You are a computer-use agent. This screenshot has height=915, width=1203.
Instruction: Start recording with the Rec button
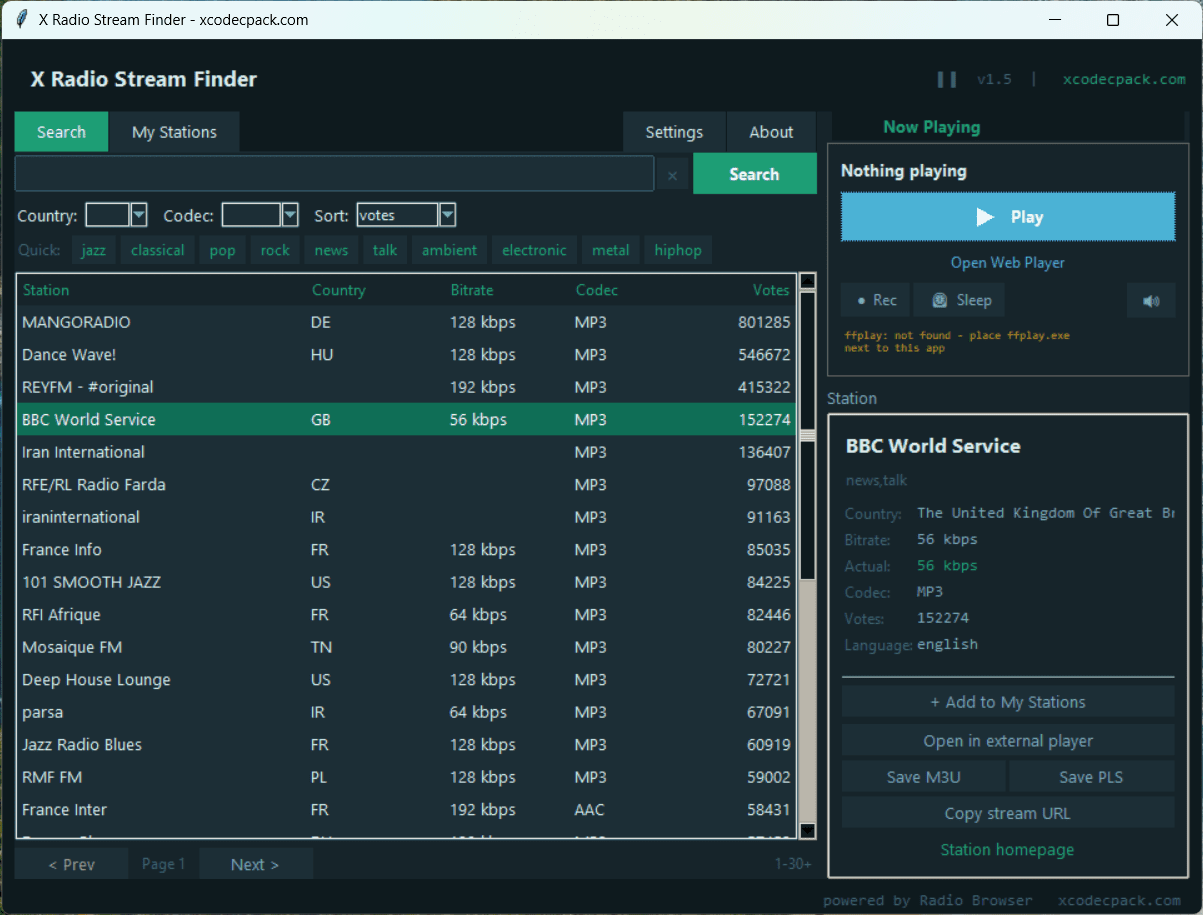tap(876, 300)
